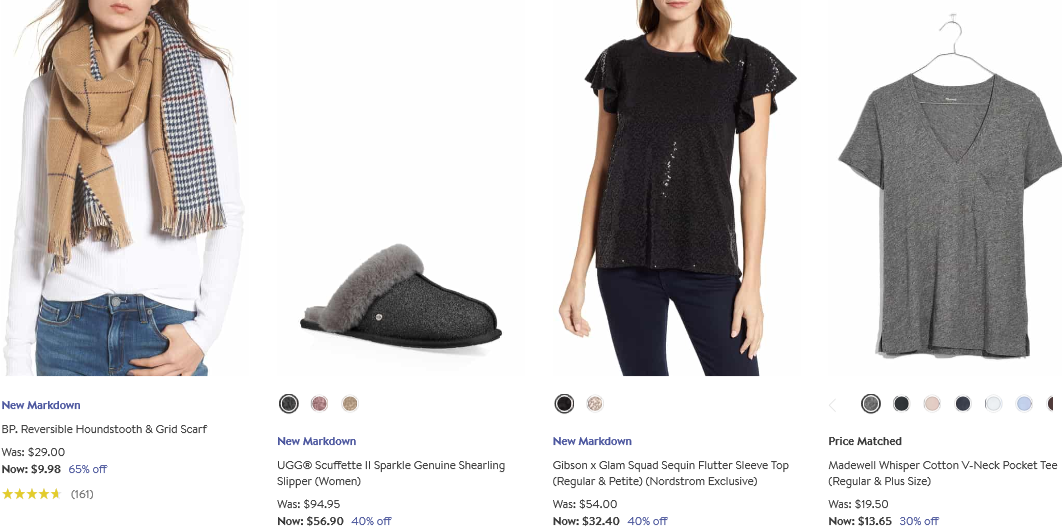Select heather gray swatch for Madewell tee
1062x531 pixels.
coord(870,404)
